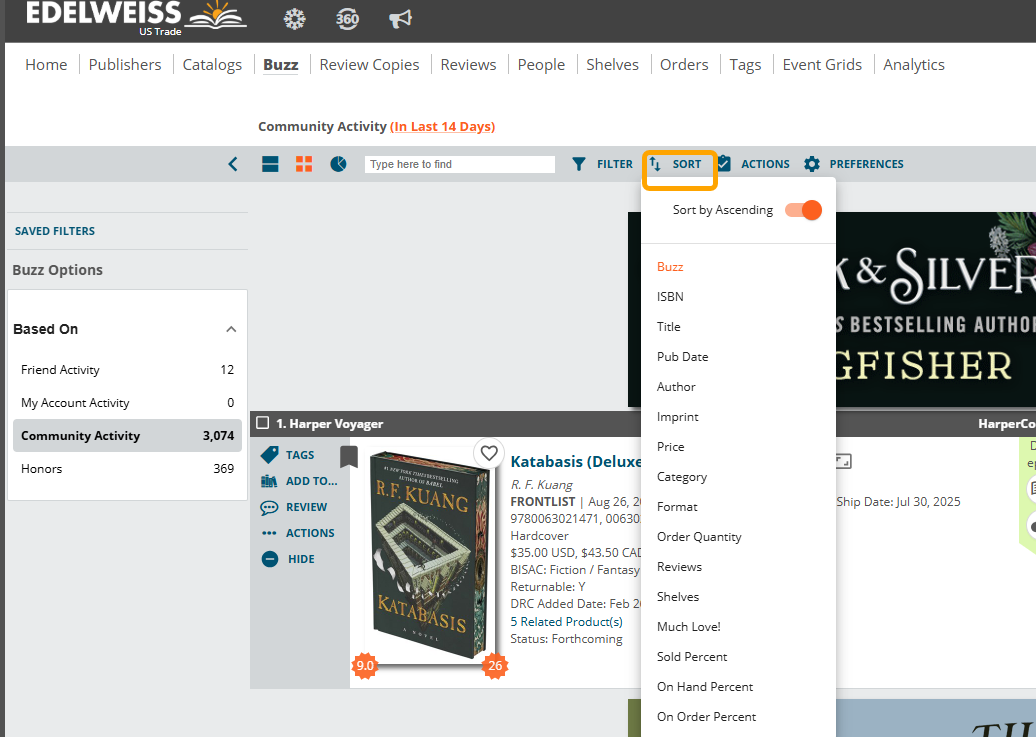This screenshot has width=1036, height=737.
Task: Open the Katabasis book cover thumbnail
Action: pyautogui.click(x=429, y=555)
